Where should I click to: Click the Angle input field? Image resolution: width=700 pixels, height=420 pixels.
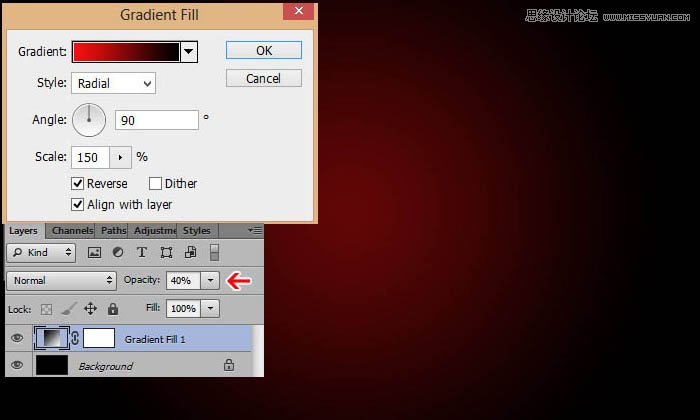(157, 120)
